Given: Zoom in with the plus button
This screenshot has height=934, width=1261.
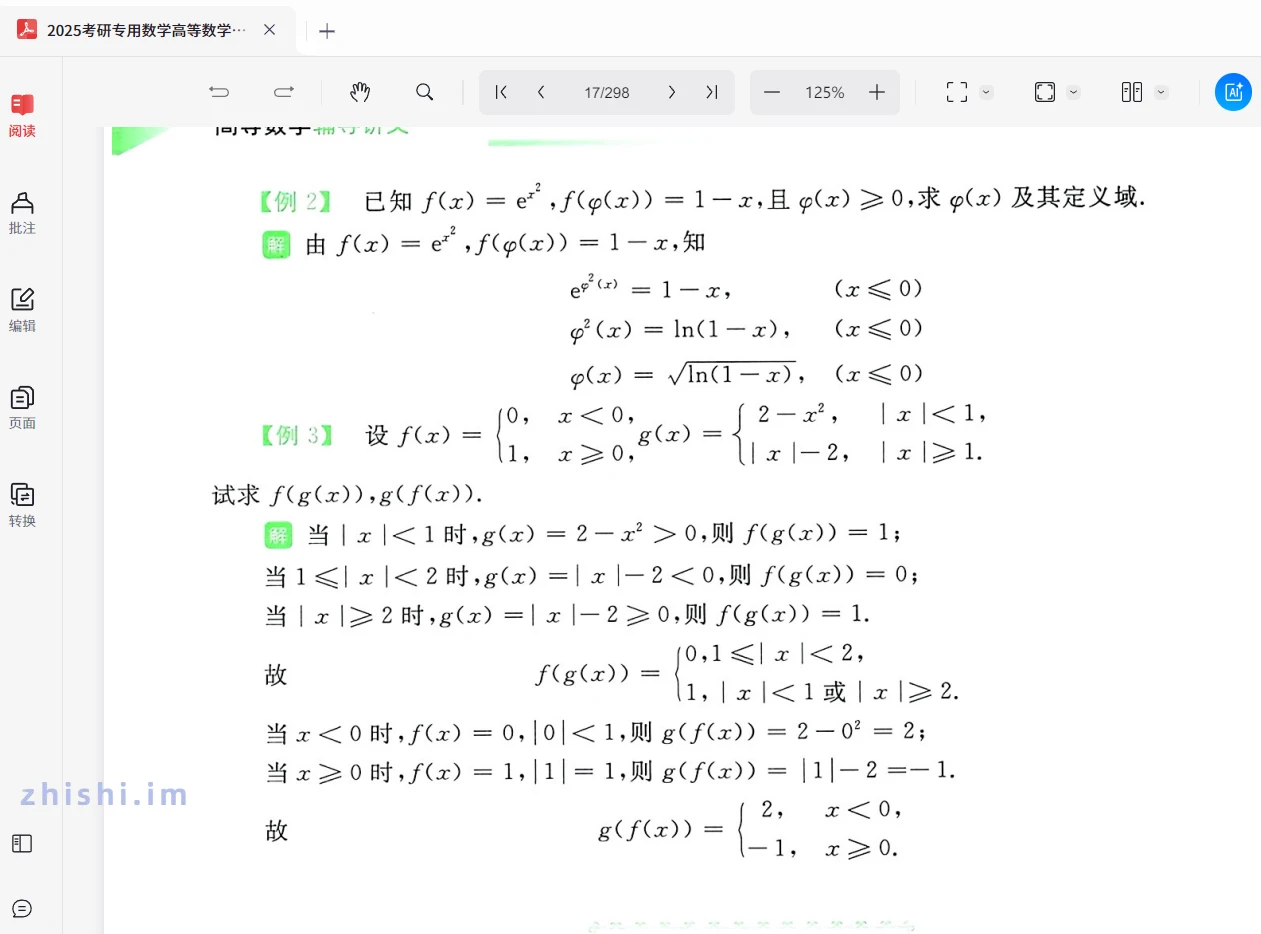Looking at the screenshot, I should pos(877,92).
